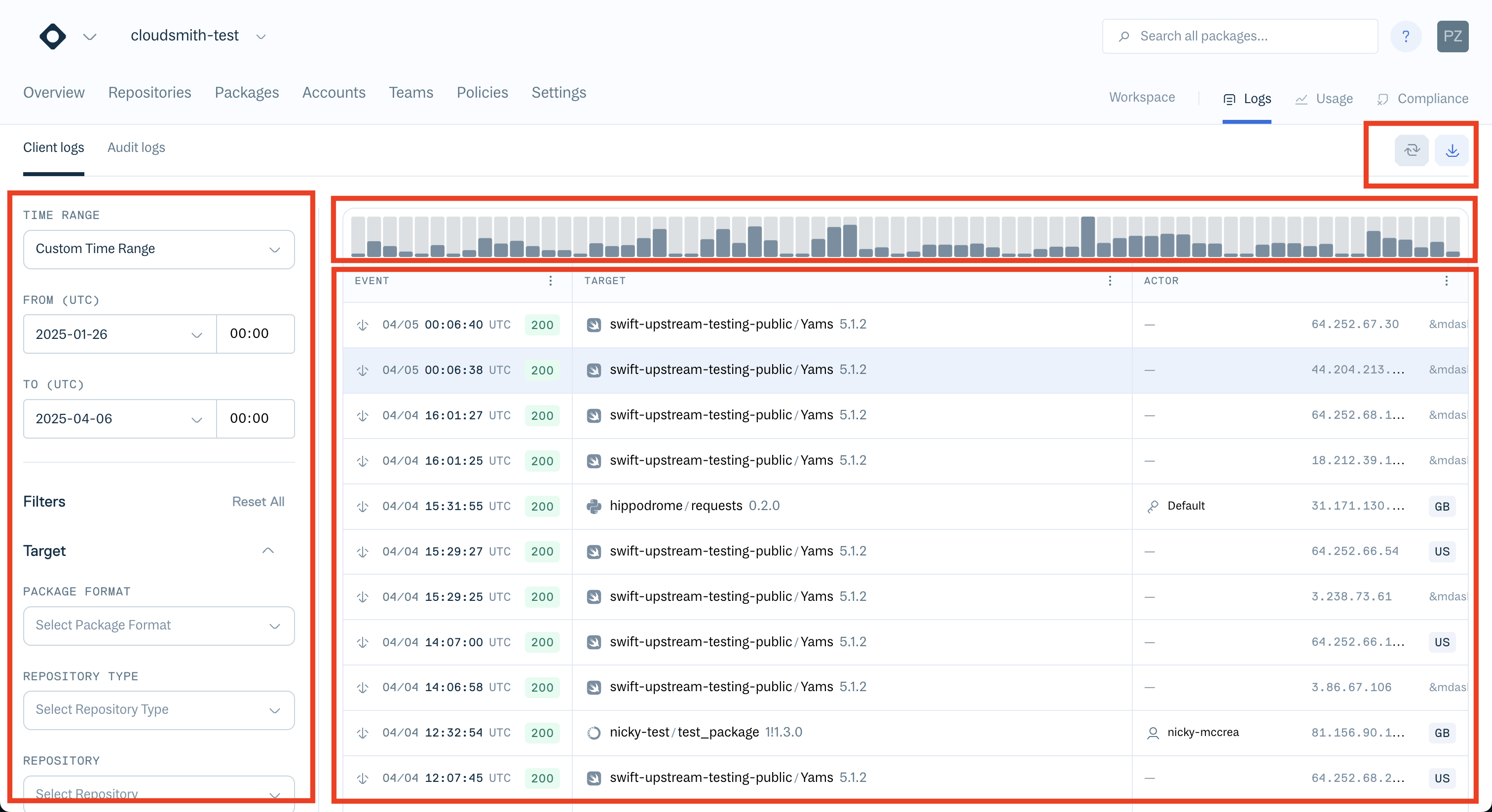Open the Custom Time Range dropdown
This screenshot has height=812, width=1492.
[x=159, y=250]
